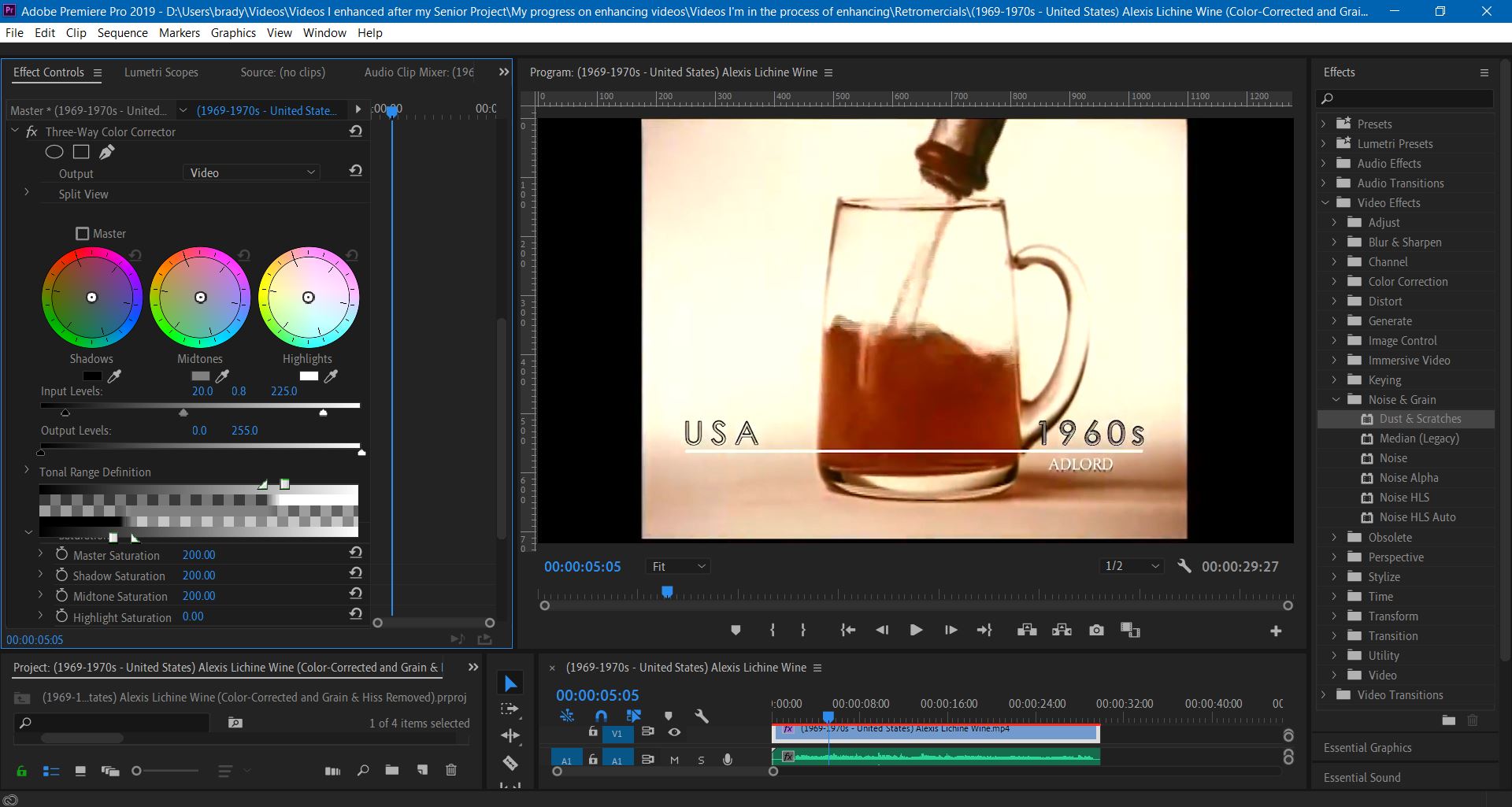
Task: Open Essential Graphics panel
Action: [1367, 747]
